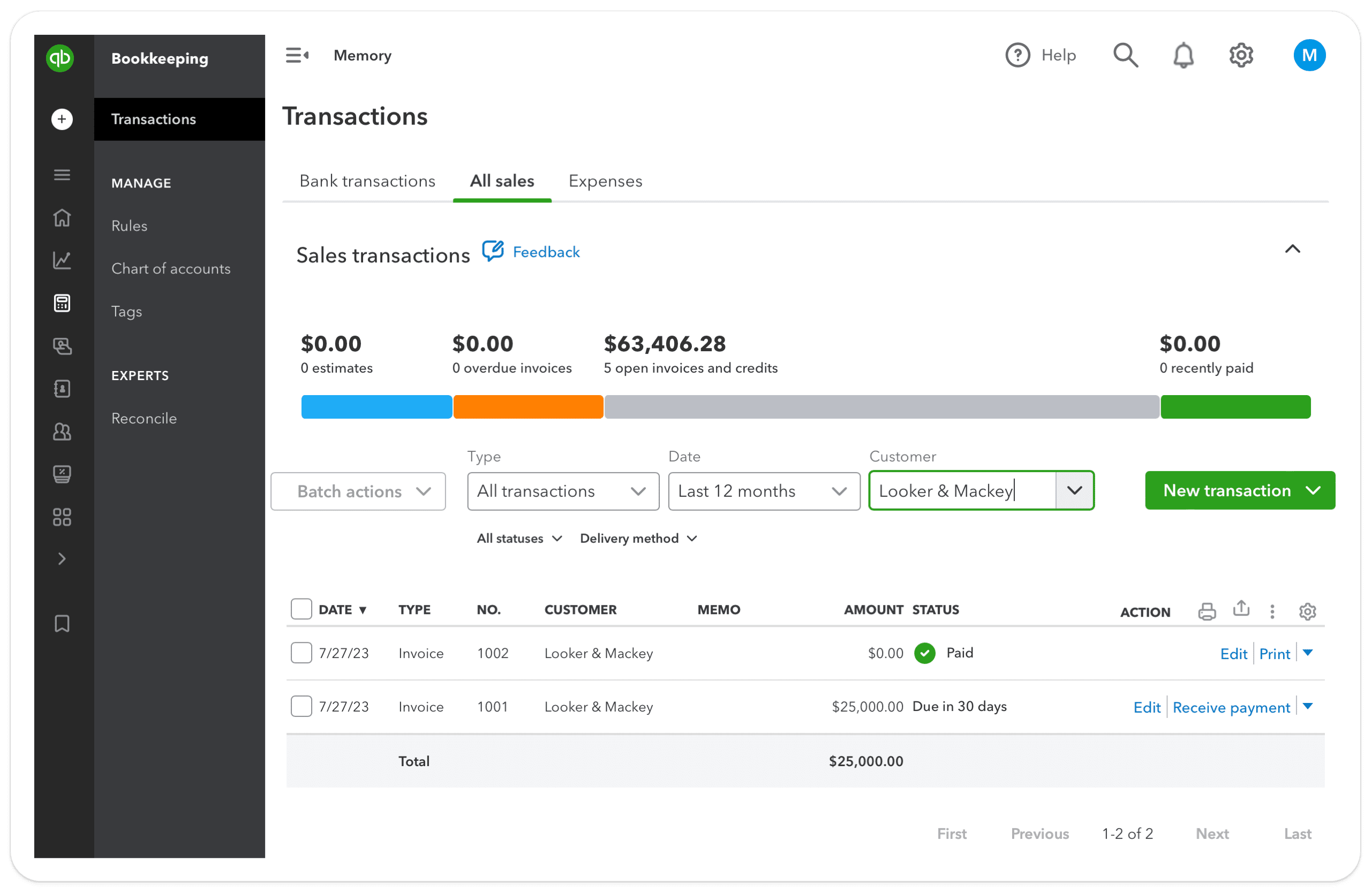Open the contact book sidebar icon
1372x893 pixels.
tap(62, 389)
